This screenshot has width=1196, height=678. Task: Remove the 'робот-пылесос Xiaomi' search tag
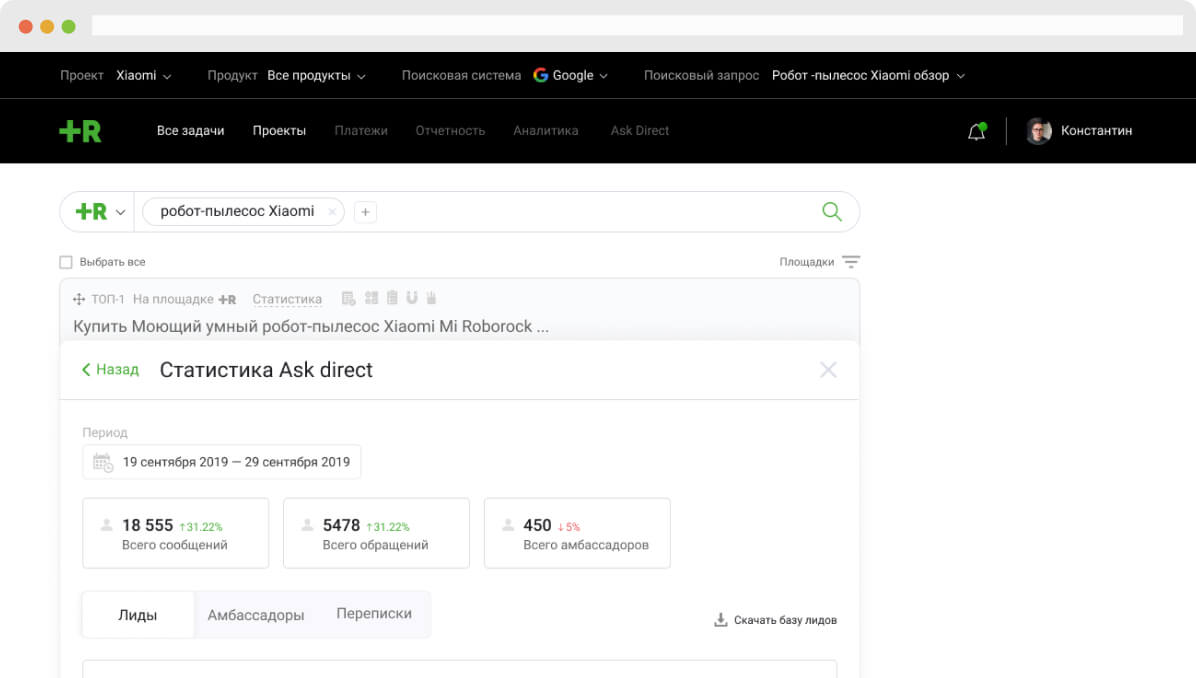pos(332,212)
